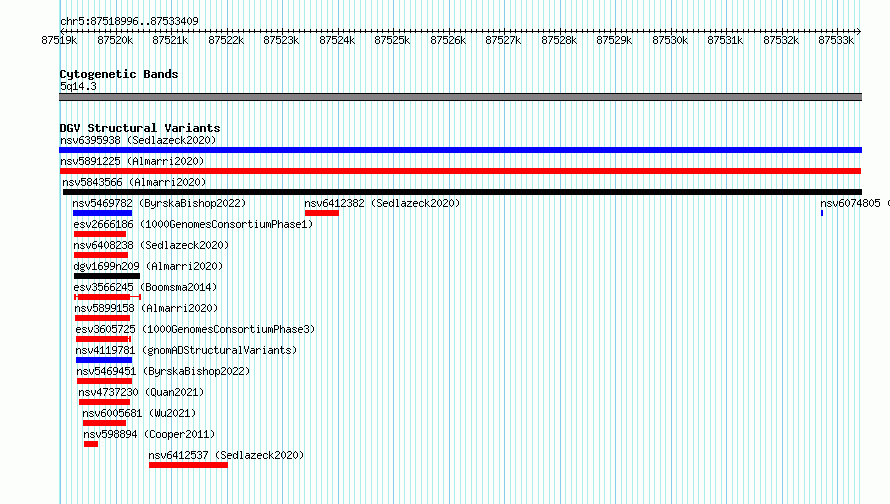Click the 5q14.3 band label

tap(78, 86)
